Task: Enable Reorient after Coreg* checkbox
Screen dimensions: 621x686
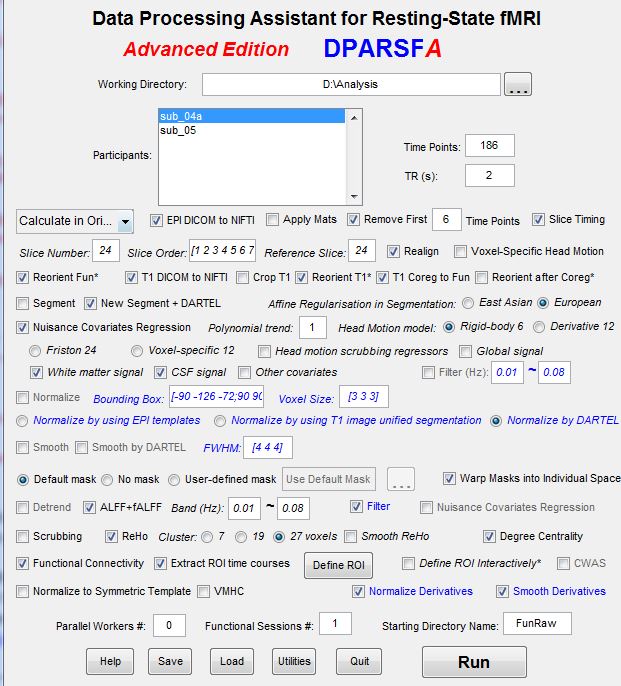Action: (x=481, y=278)
